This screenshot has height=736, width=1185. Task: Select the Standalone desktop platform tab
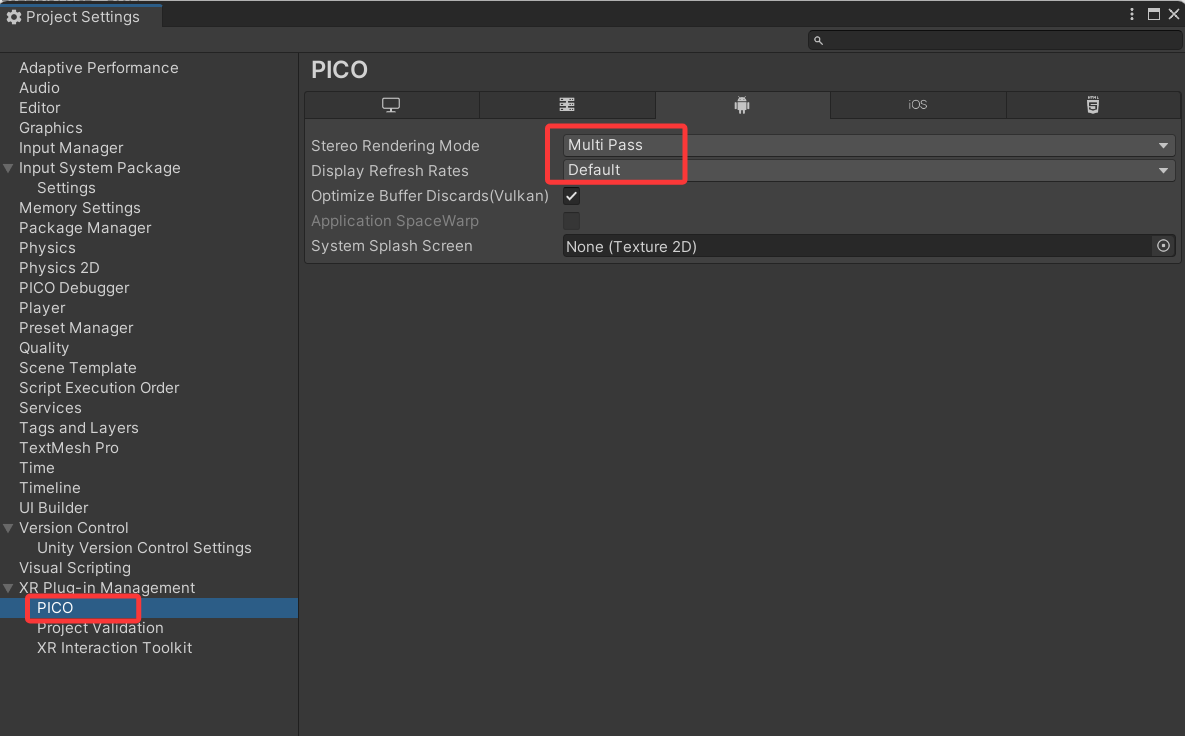(391, 105)
